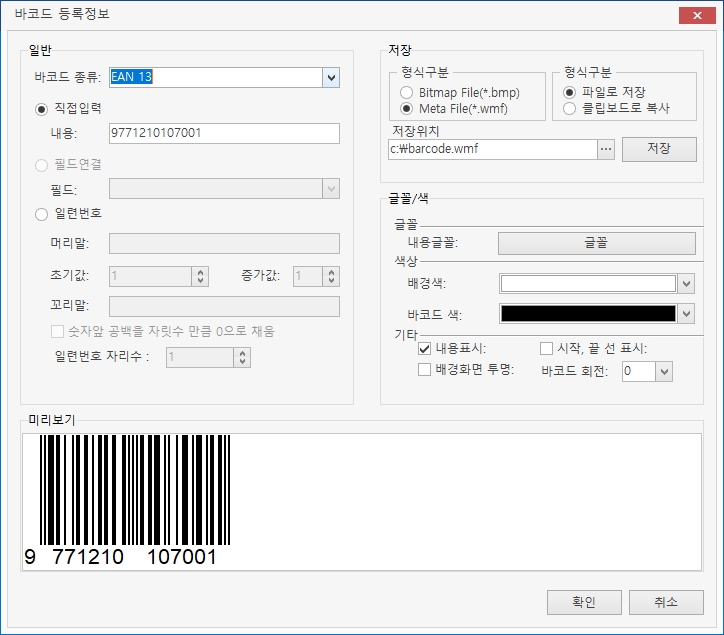
Task: Click the 초기값 spinner arrows
Action: (x=200, y=276)
